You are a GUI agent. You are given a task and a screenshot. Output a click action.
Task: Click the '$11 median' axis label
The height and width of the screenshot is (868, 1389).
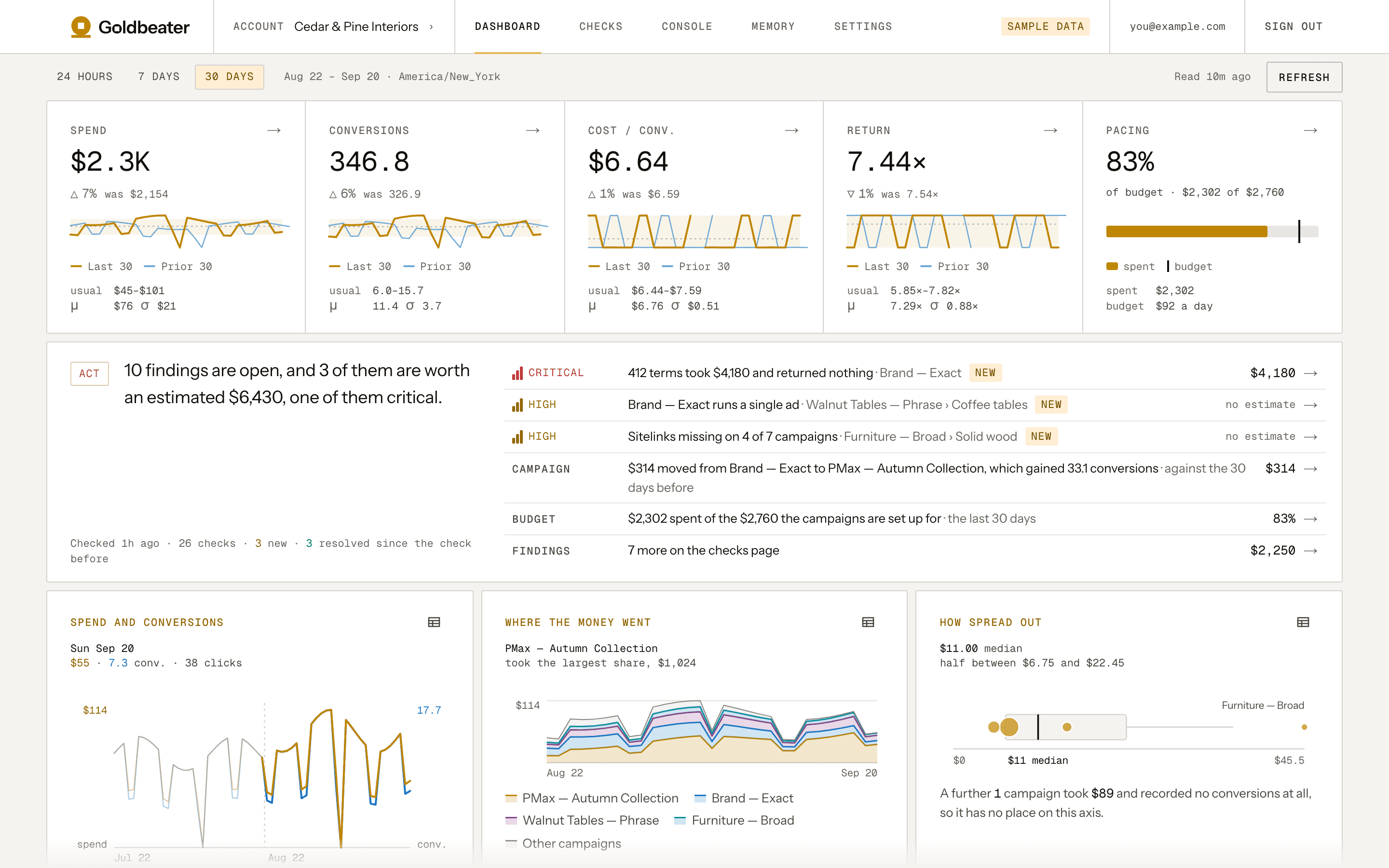pyautogui.click(x=1038, y=760)
